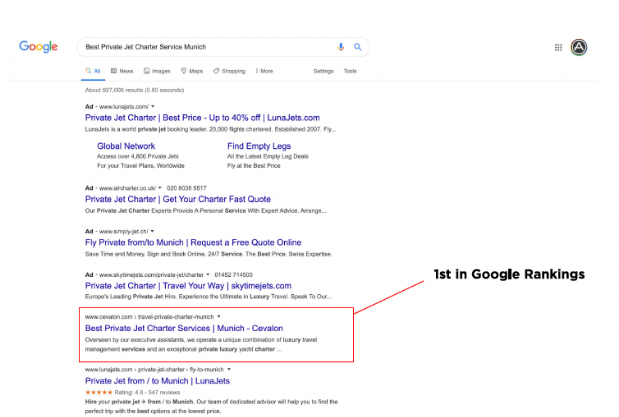Start voice search with the microphone icon
619x417 pixels.
[x=341, y=47]
